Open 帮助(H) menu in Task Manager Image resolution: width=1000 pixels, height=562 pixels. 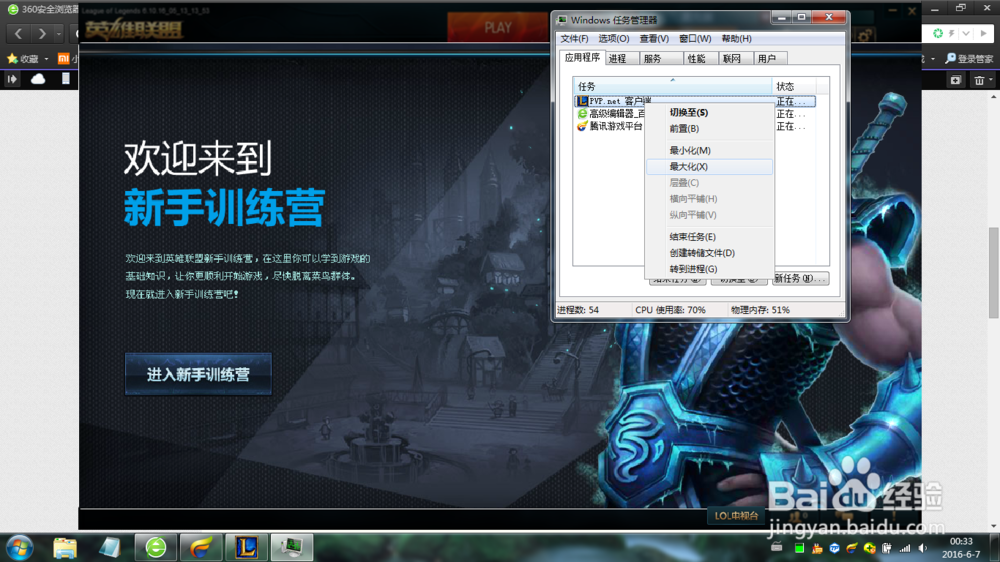[x=736, y=38]
